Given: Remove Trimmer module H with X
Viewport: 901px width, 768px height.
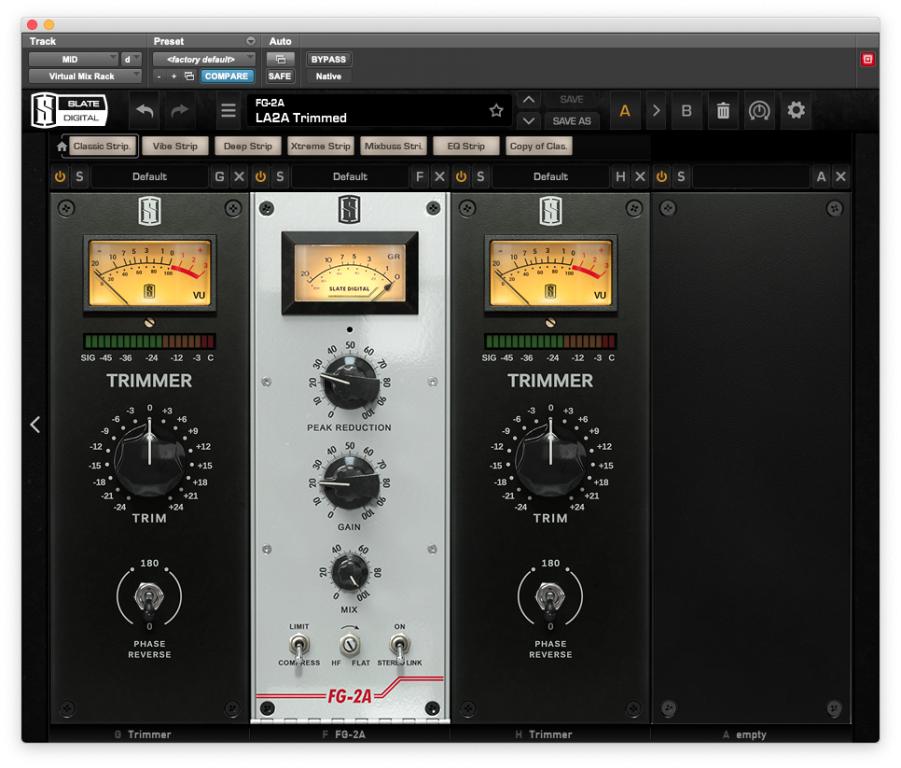Looking at the screenshot, I should (640, 177).
